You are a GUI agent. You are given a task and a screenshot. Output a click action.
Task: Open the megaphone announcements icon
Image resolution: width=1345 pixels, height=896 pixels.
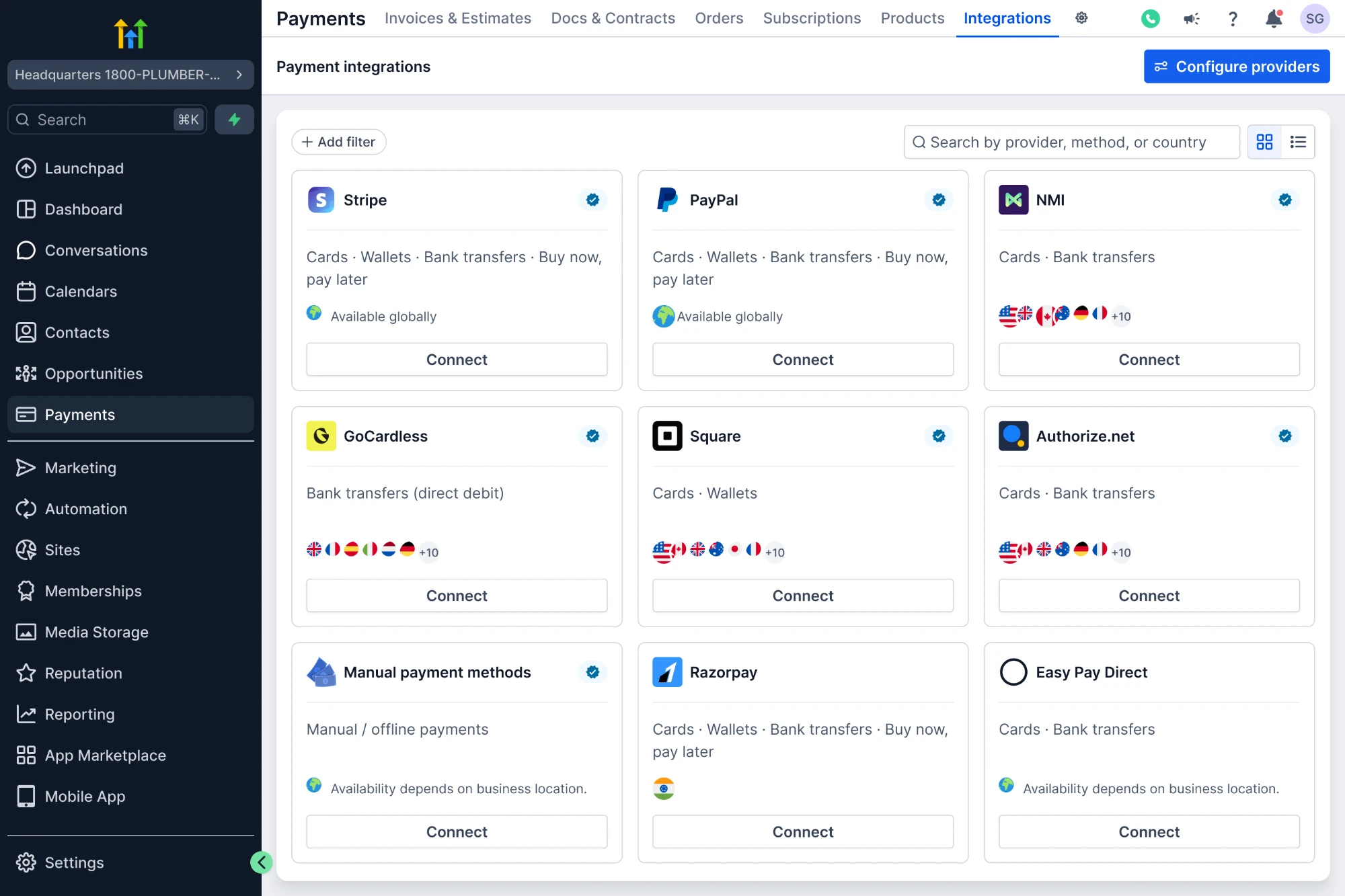(x=1192, y=18)
